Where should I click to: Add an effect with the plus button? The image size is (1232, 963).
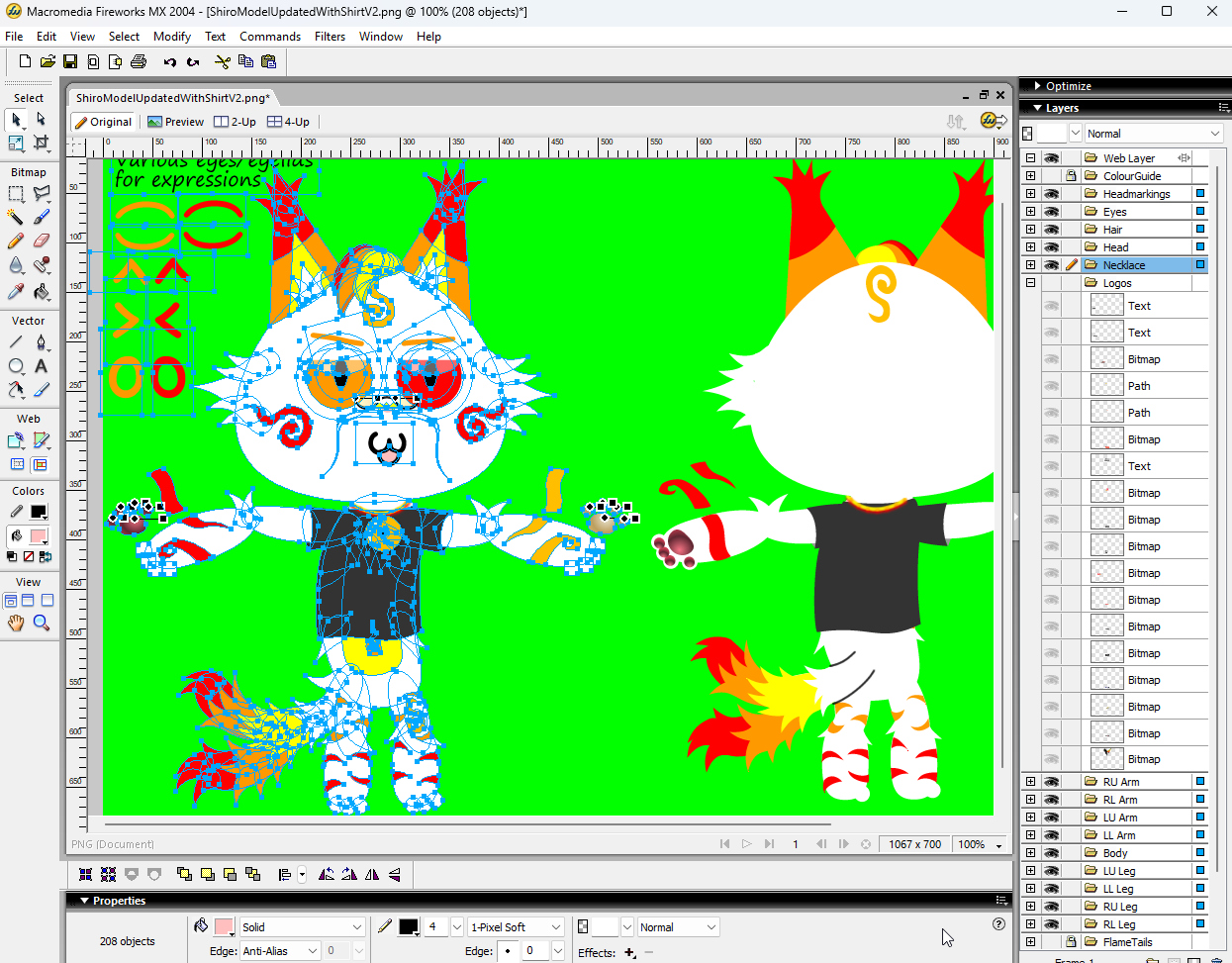(x=629, y=953)
